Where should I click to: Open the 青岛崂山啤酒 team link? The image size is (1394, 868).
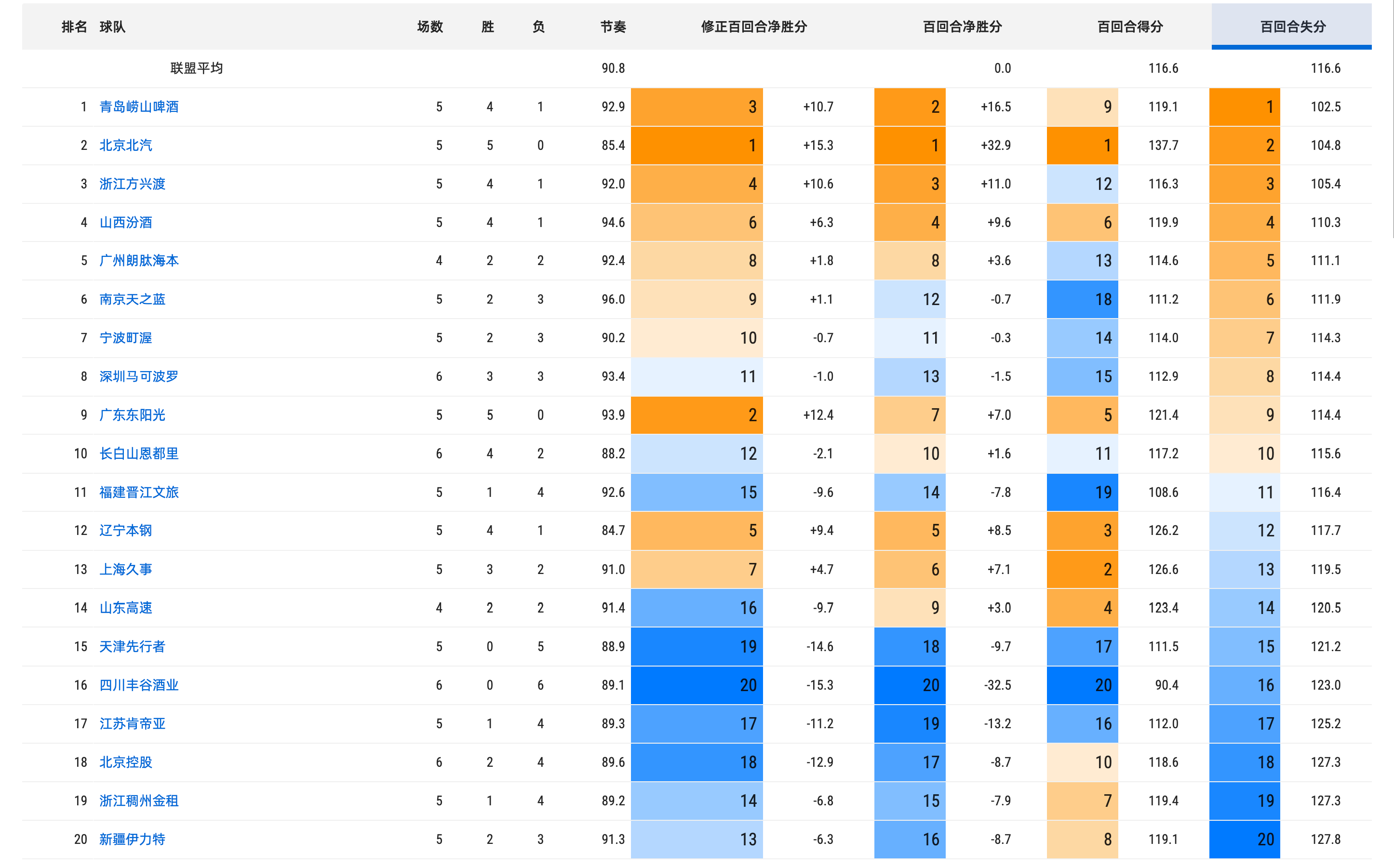(139, 107)
